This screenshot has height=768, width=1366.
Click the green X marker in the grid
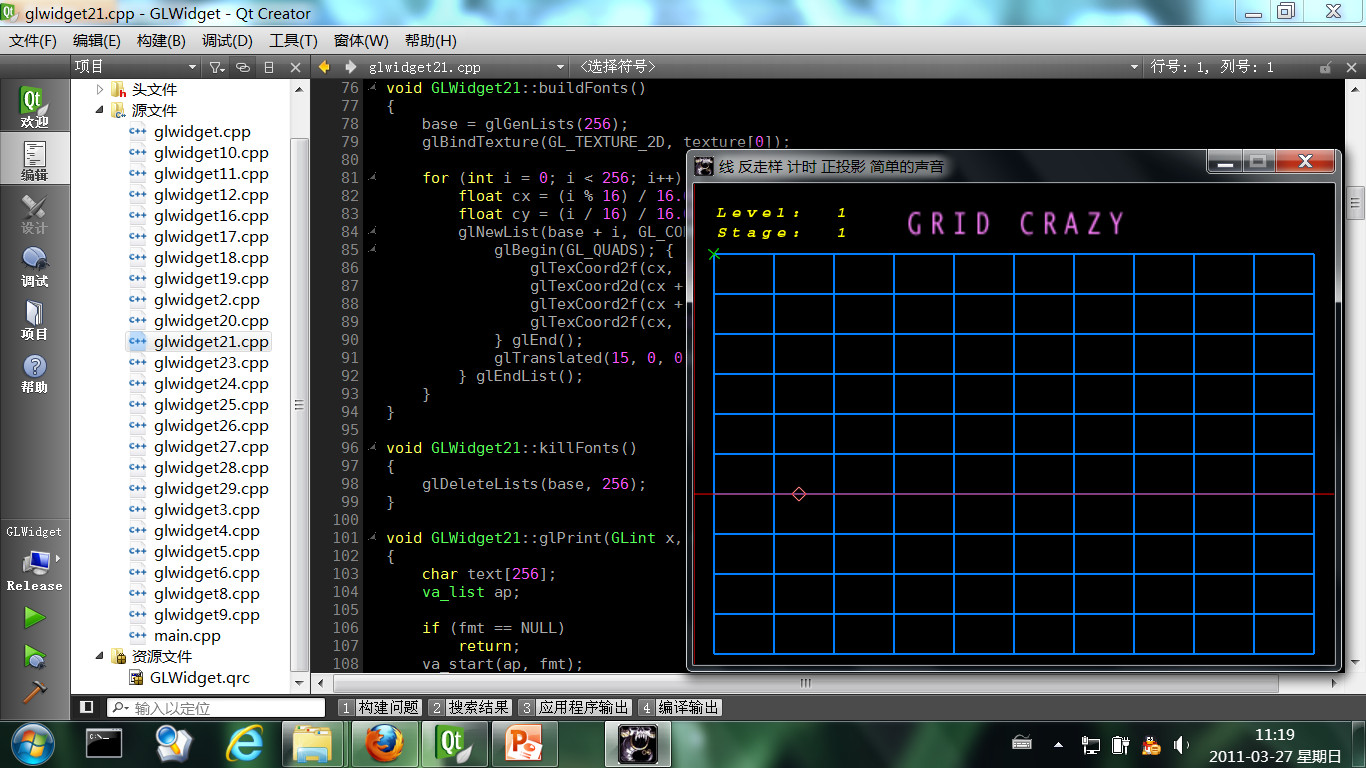tap(714, 254)
